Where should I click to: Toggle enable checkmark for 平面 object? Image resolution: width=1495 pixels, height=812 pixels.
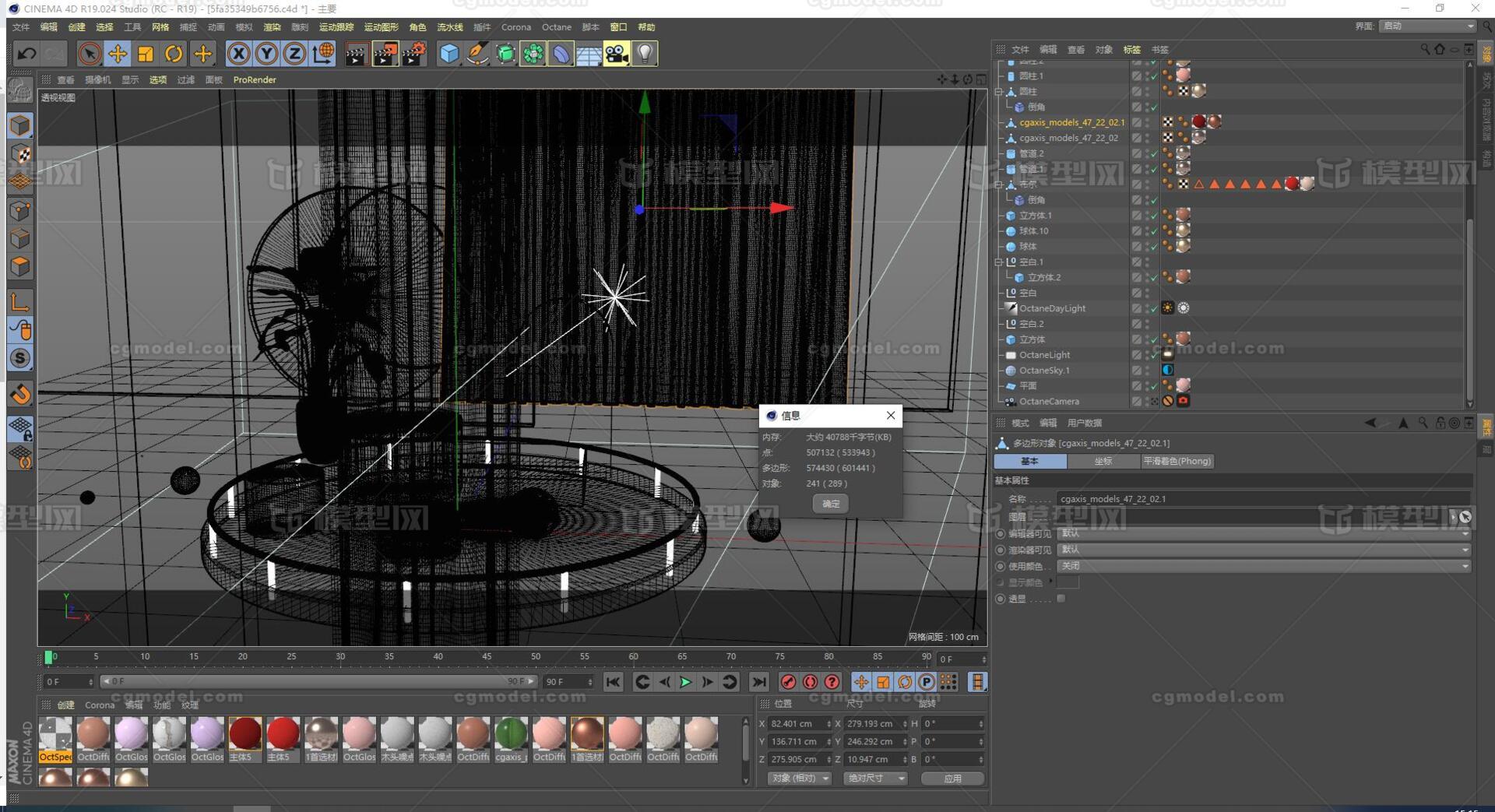click(x=1153, y=386)
